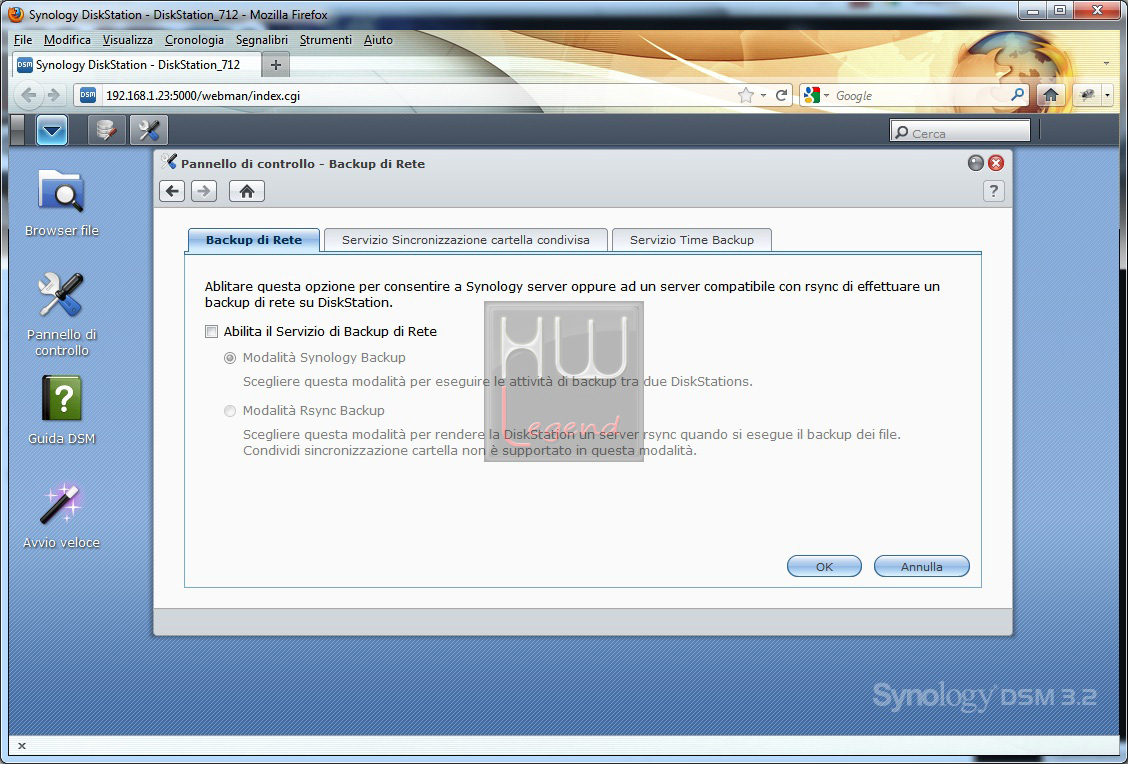Viewport: 1128px width, 764px height.
Task: Select Modalità Synology Backup radio option
Action: 230,358
